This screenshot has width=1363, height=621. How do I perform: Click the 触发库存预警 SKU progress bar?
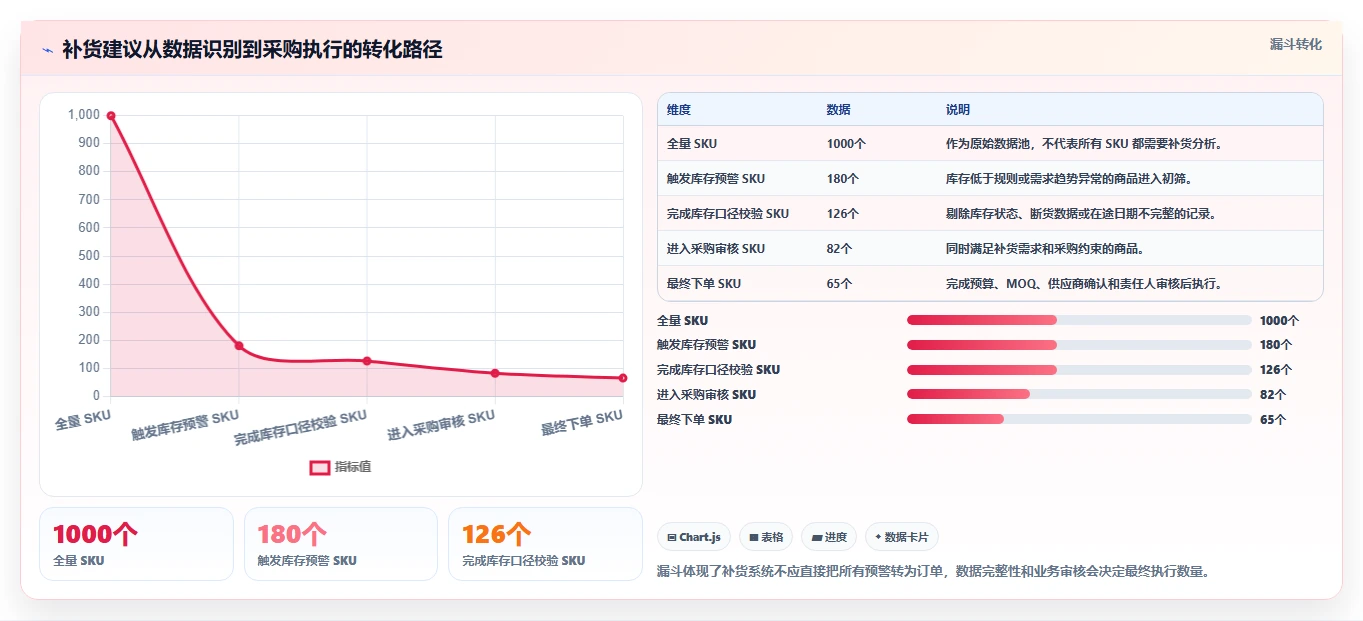pos(1079,345)
